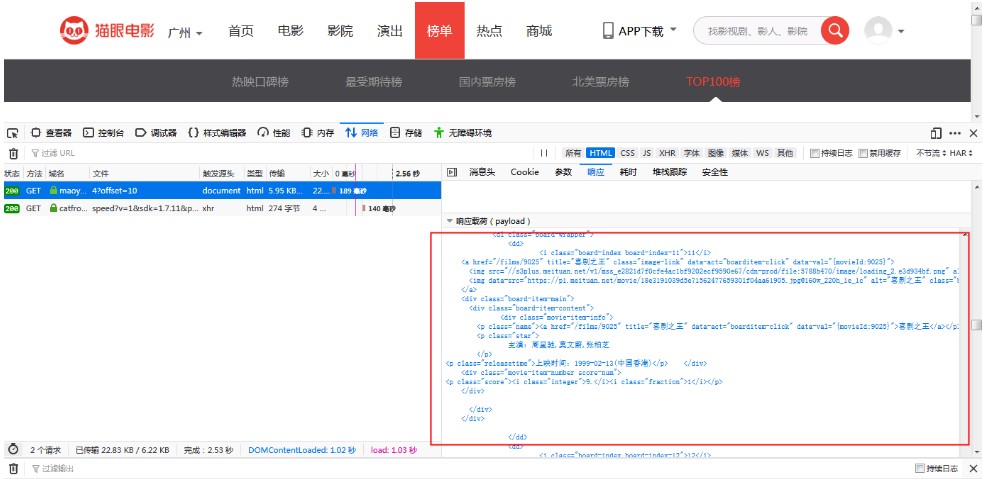Open the 堆栈跟踪 stack trace tab

(x=670, y=172)
